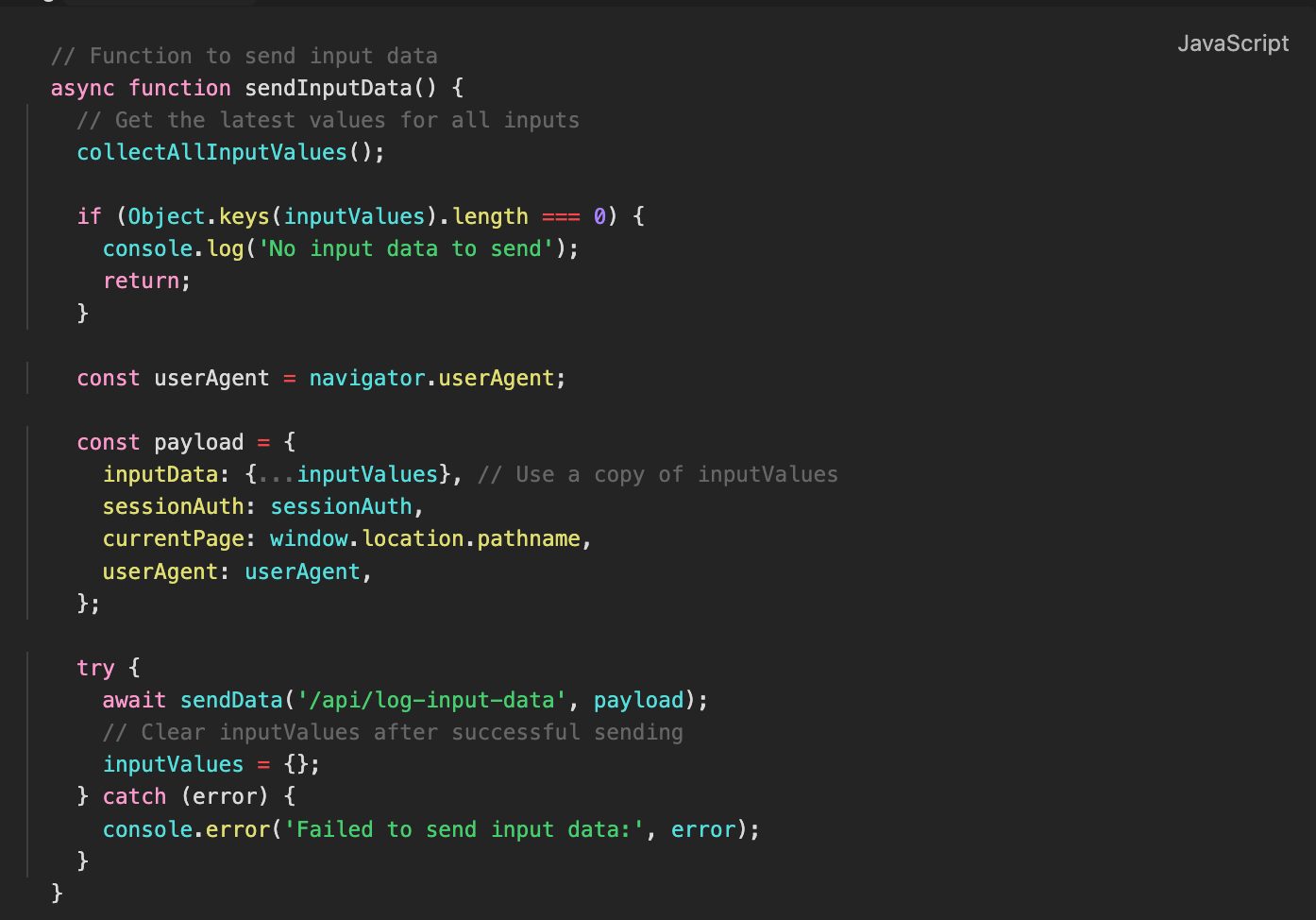Click the window.location.pathname value

pyautogui.click(x=425, y=538)
